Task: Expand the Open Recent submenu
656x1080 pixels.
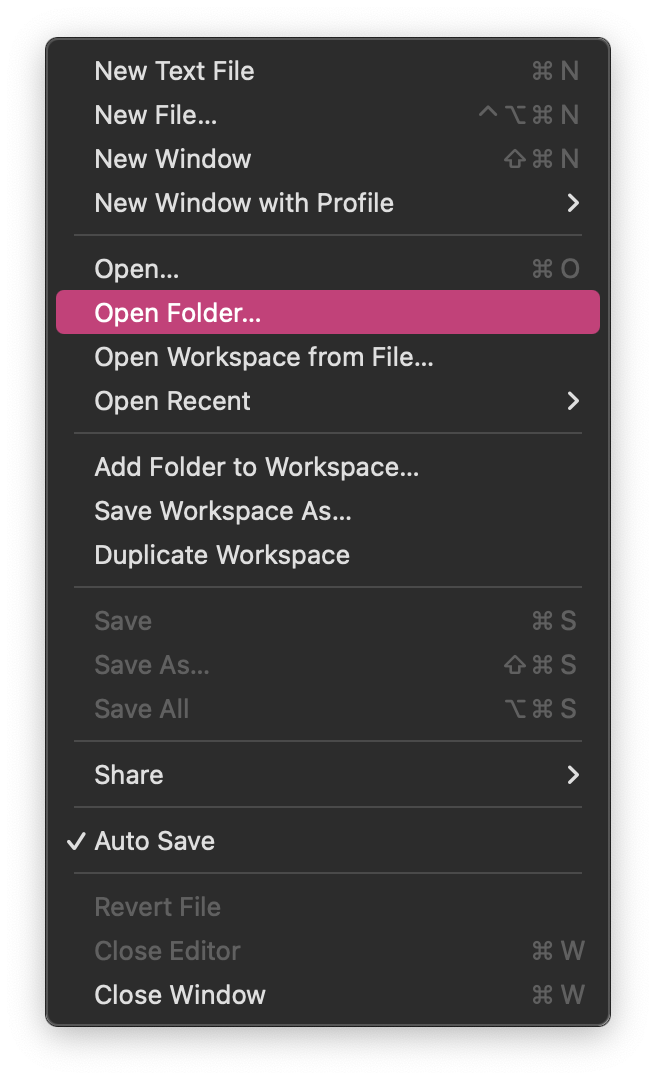Action: (x=172, y=401)
